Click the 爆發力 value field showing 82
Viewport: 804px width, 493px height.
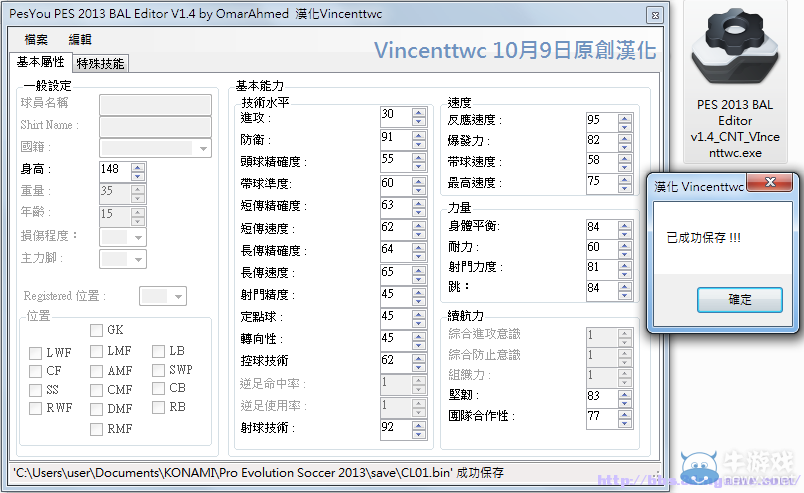pos(602,143)
